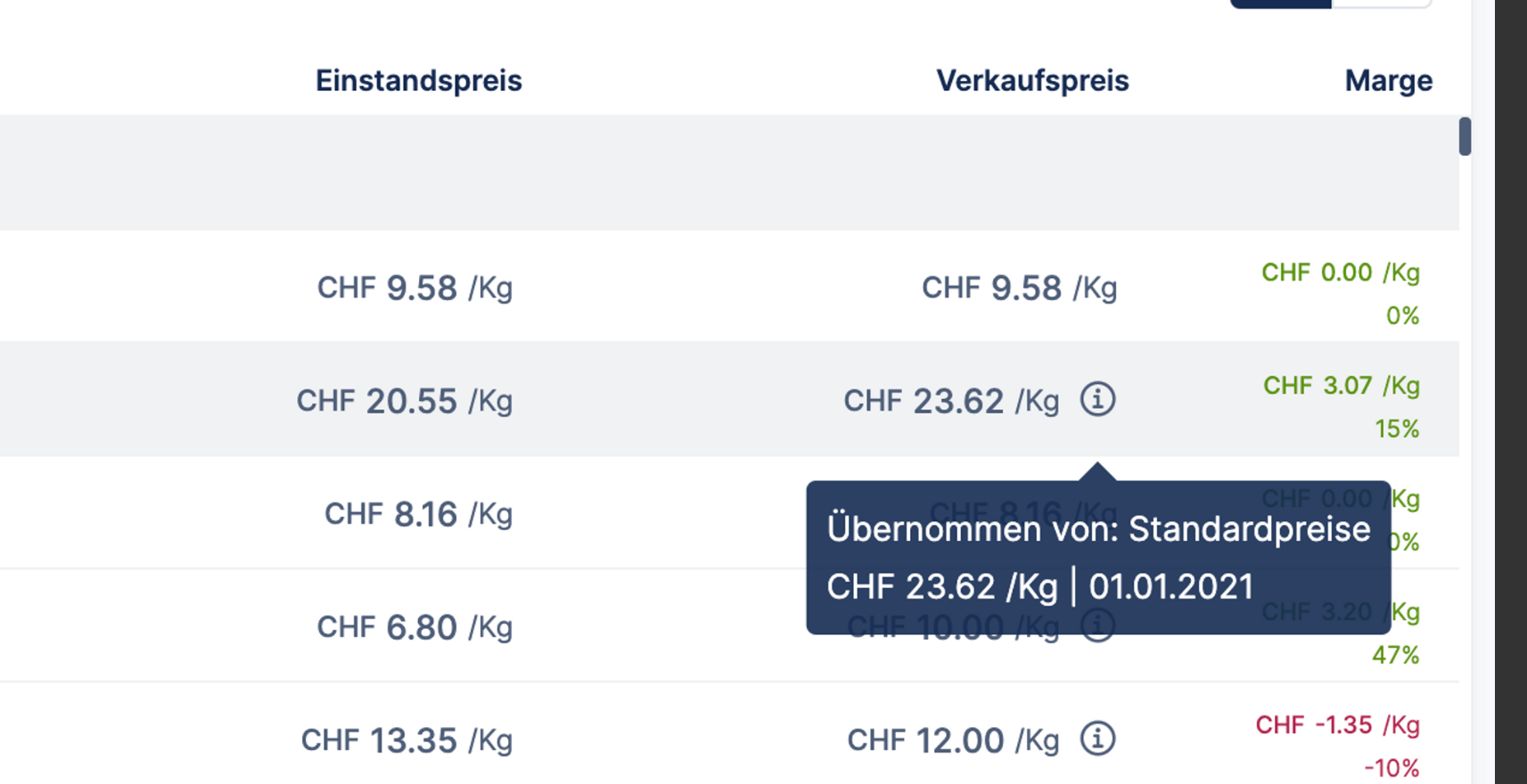Screen dimensions: 1527x784
Task: Click the 'Übernommen von: Standardpreise' tooltip text
Action: pyautogui.click(x=1097, y=529)
